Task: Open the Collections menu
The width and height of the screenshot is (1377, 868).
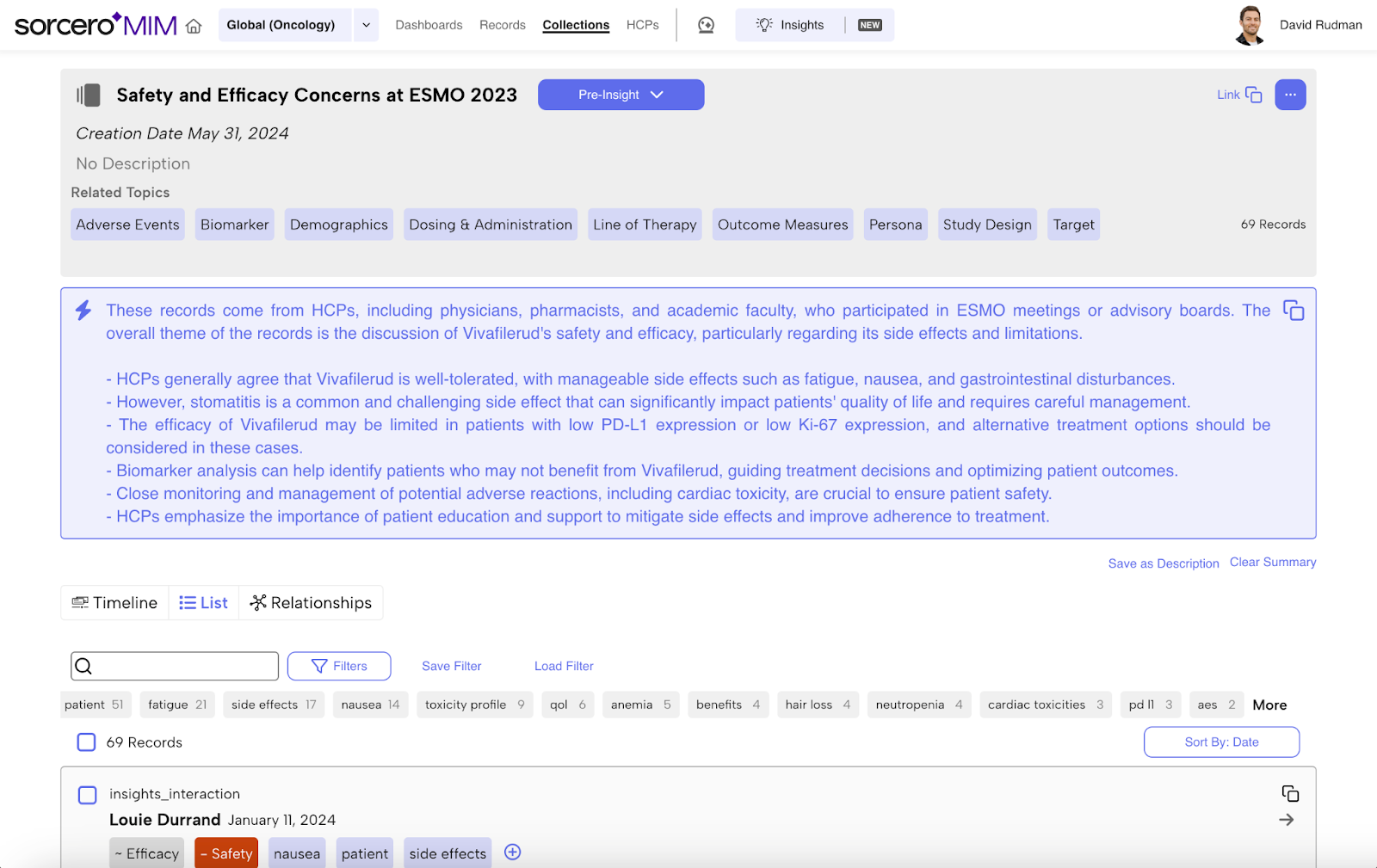Action: 576,25
